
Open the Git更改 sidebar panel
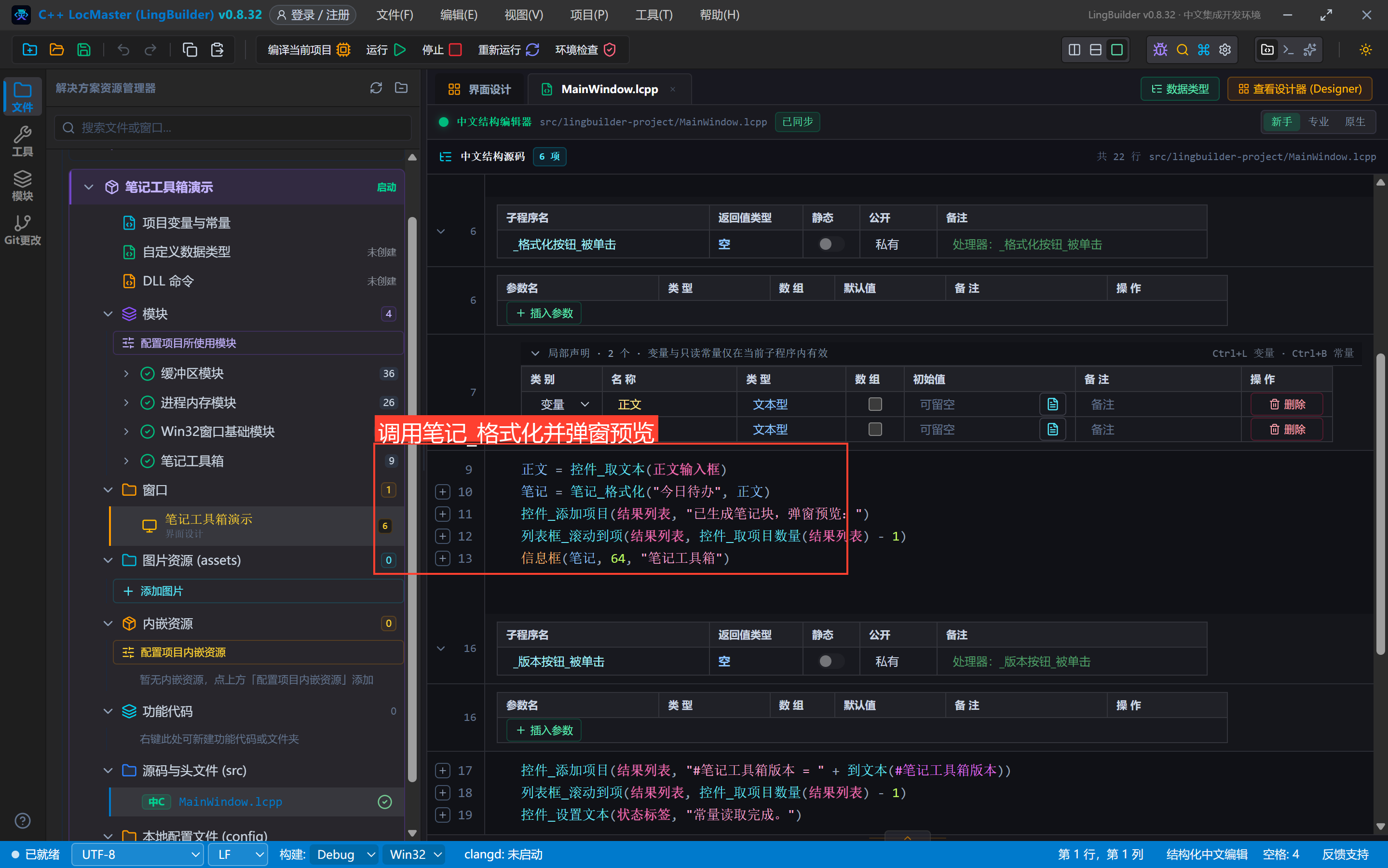[22, 230]
